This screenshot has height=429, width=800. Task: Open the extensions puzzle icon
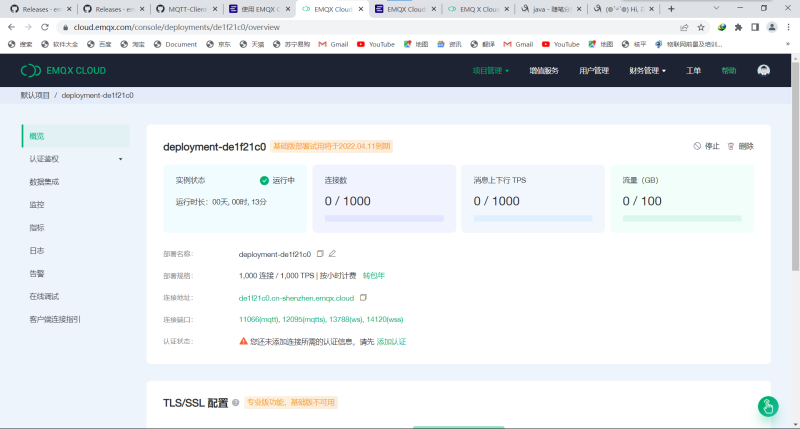[738, 27]
